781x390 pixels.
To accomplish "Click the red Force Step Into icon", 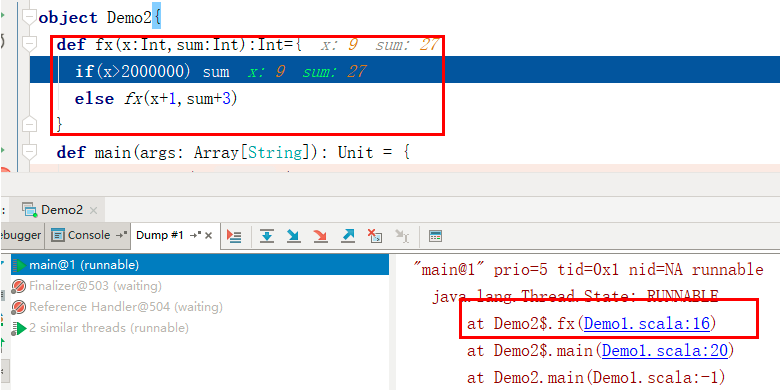I will (320, 236).
